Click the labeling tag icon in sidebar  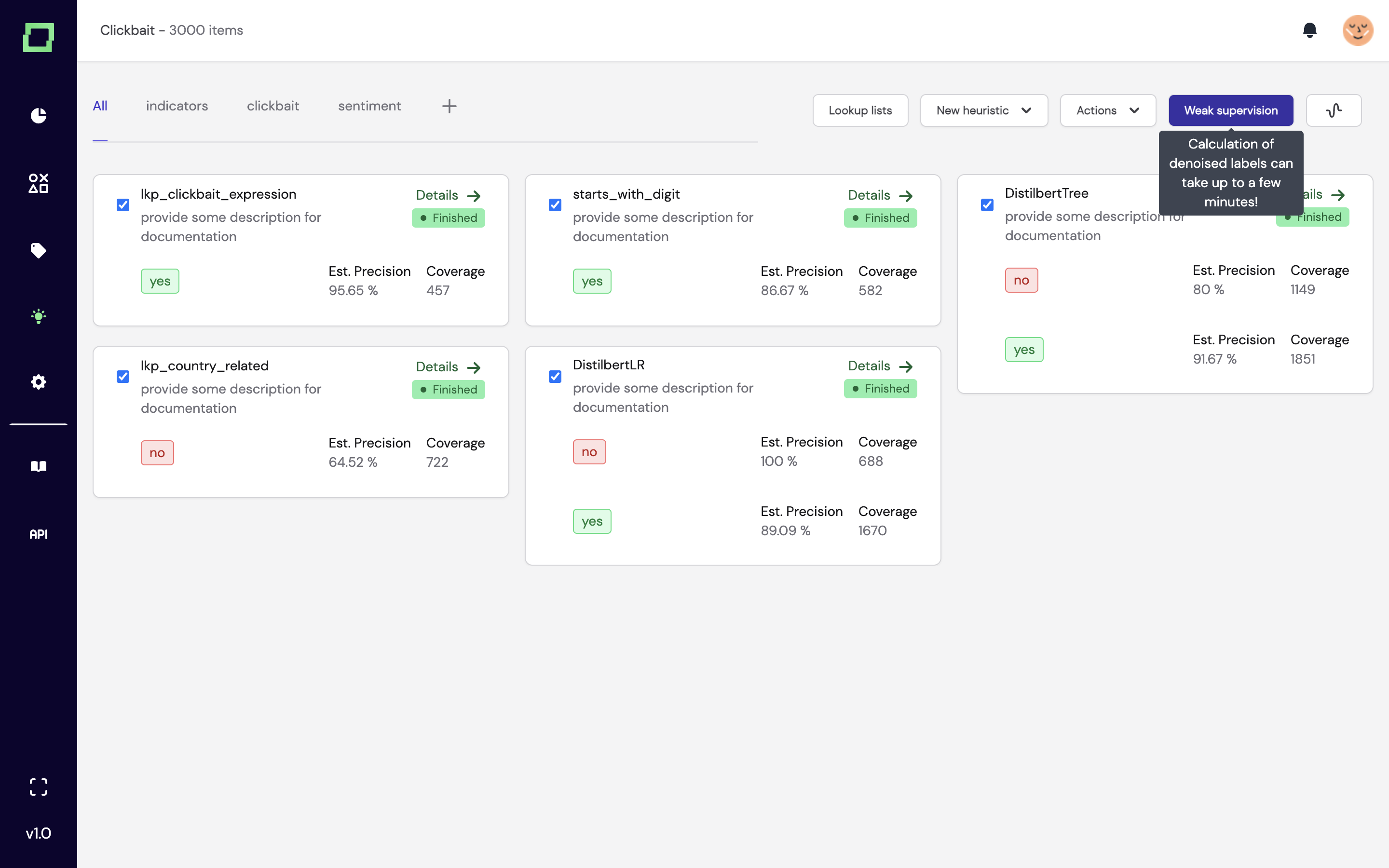(39, 250)
